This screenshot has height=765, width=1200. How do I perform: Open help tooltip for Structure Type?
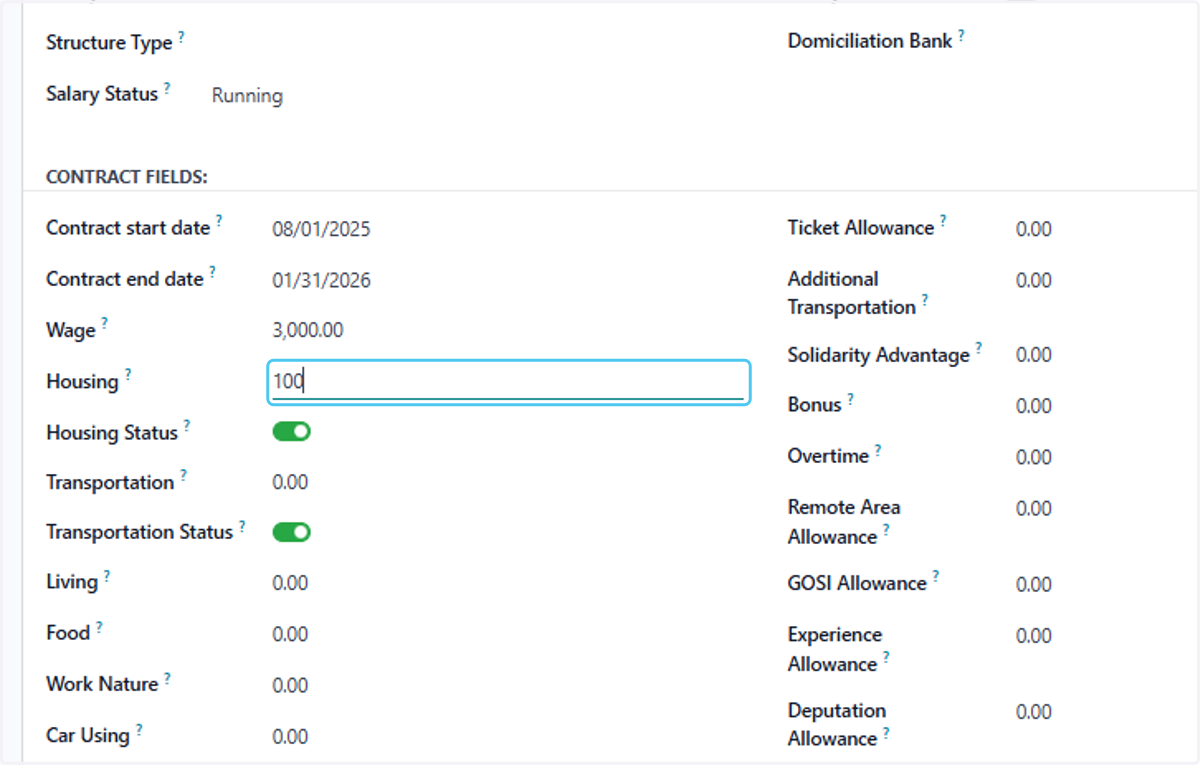click(181, 37)
